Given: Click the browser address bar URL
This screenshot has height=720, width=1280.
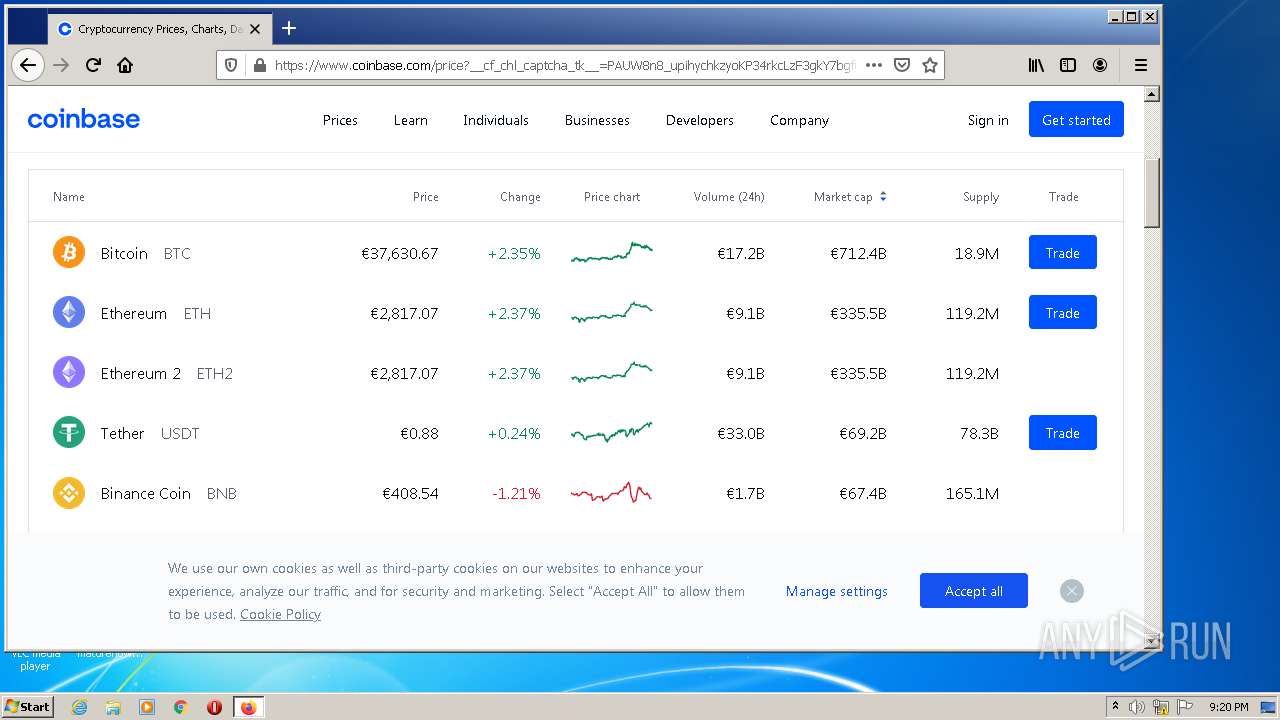Looking at the screenshot, I should click(565, 65).
